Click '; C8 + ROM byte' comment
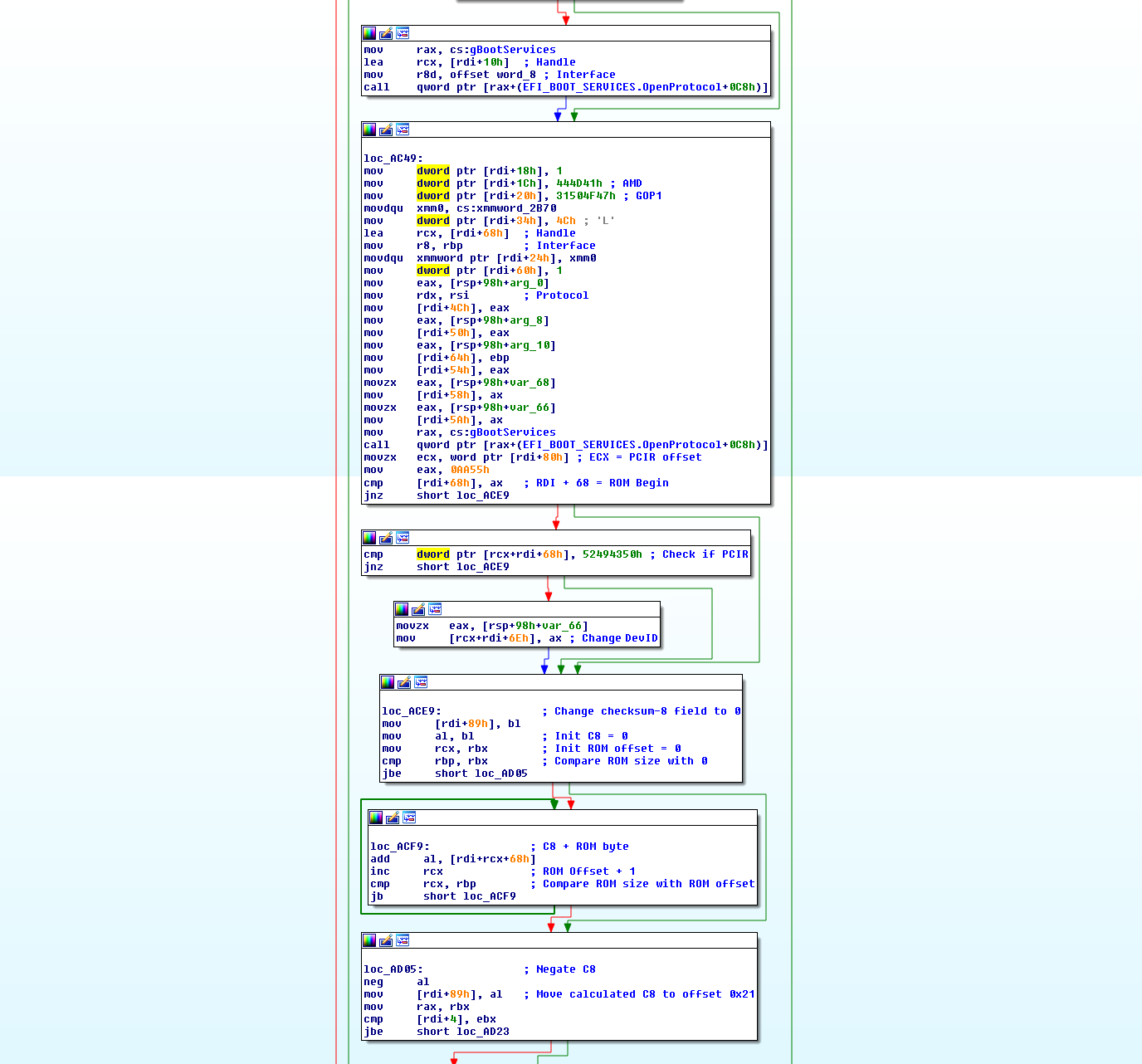 579,847
